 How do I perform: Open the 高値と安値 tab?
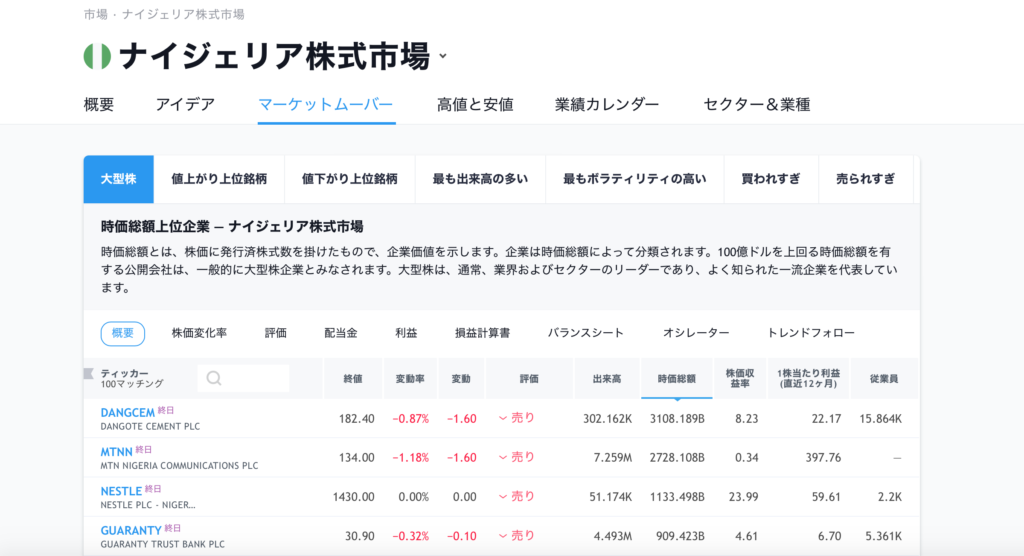(475, 104)
